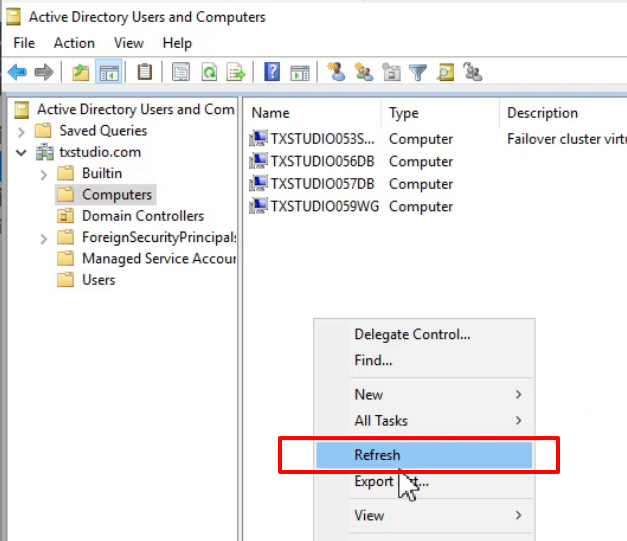Click 'Failover cluster virt' description cell

566,139
